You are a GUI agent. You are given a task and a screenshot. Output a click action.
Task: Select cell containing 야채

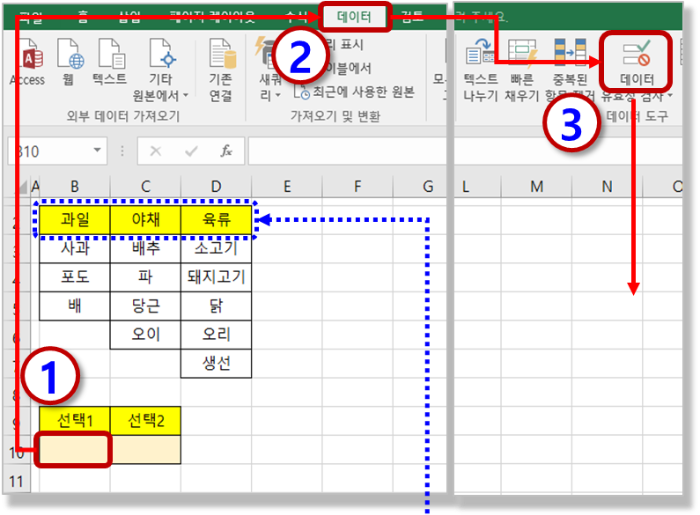click(x=146, y=220)
